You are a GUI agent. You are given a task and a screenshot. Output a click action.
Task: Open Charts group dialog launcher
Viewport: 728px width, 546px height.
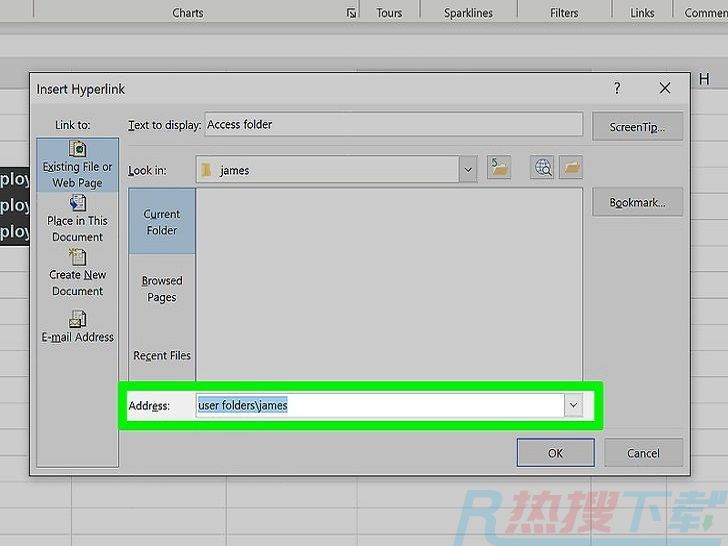351,13
